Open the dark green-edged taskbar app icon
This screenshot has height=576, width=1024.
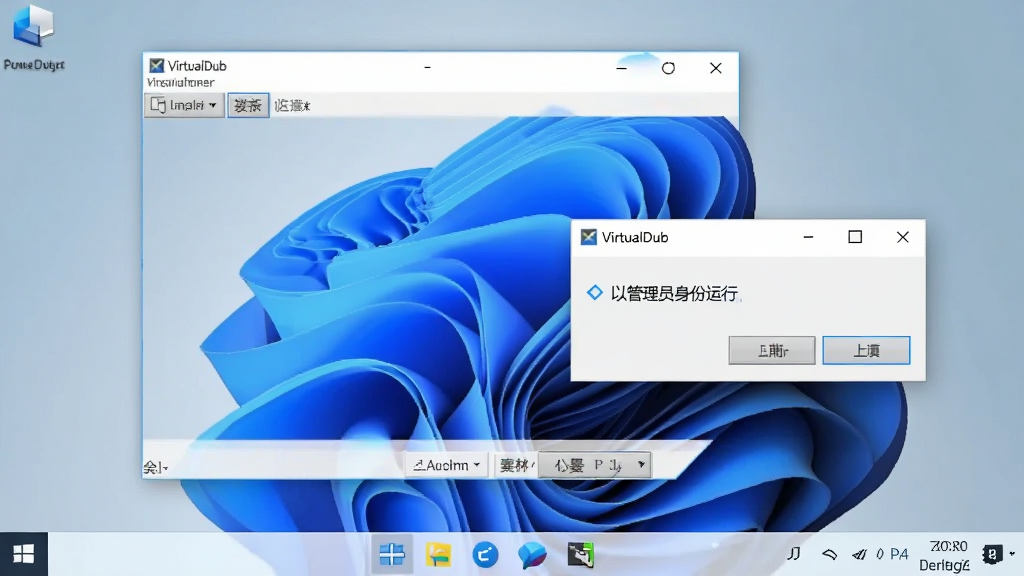[x=580, y=555]
